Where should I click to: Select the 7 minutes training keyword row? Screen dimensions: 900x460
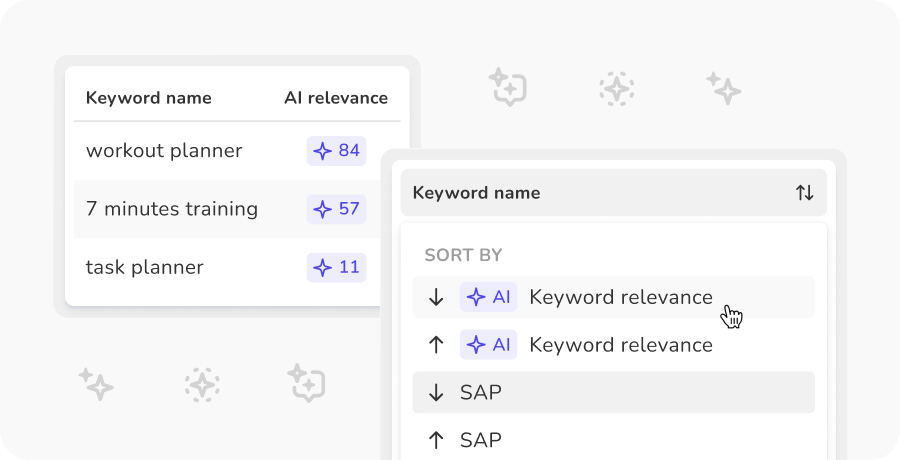172,209
